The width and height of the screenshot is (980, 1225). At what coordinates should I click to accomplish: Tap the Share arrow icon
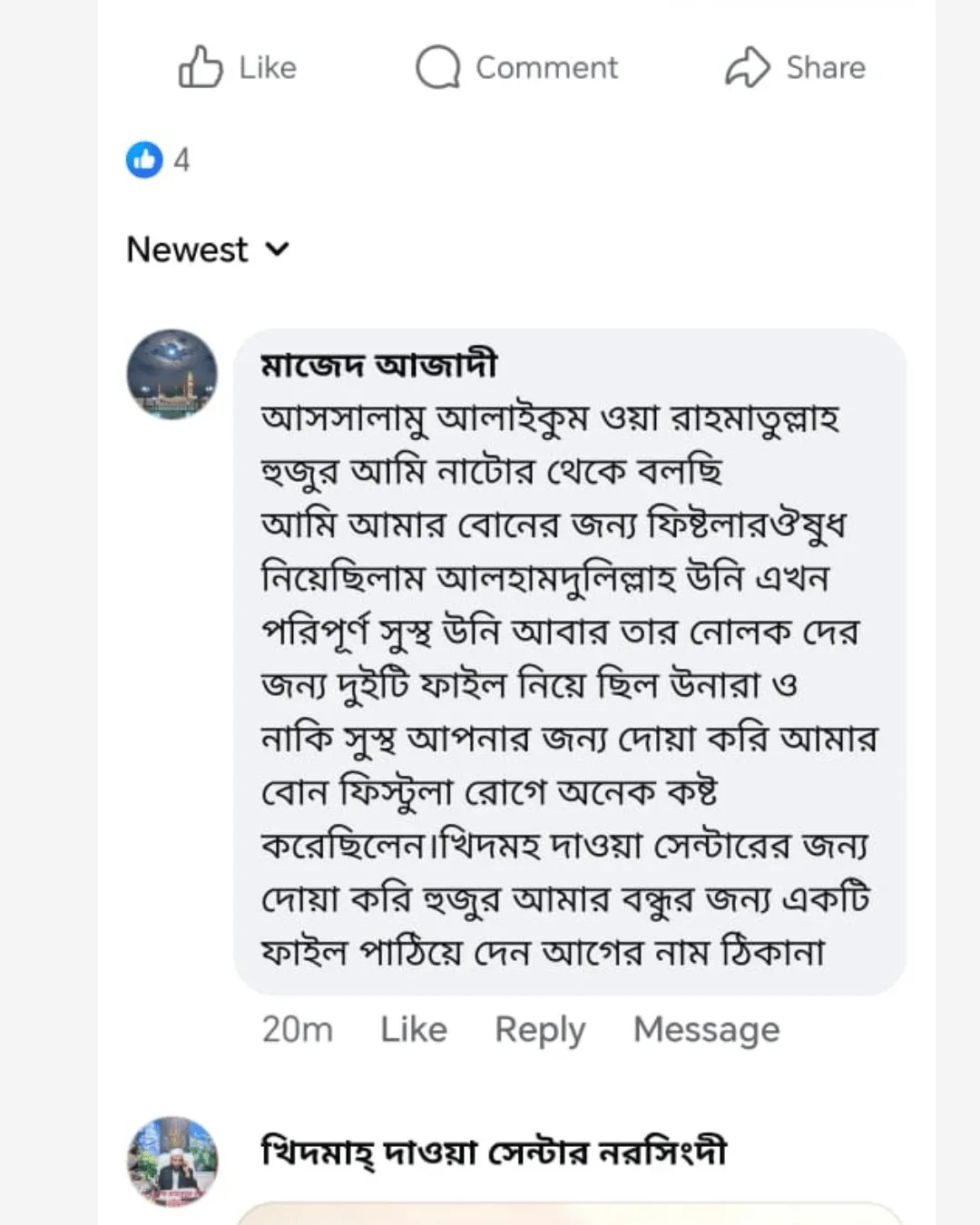point(747,67)
